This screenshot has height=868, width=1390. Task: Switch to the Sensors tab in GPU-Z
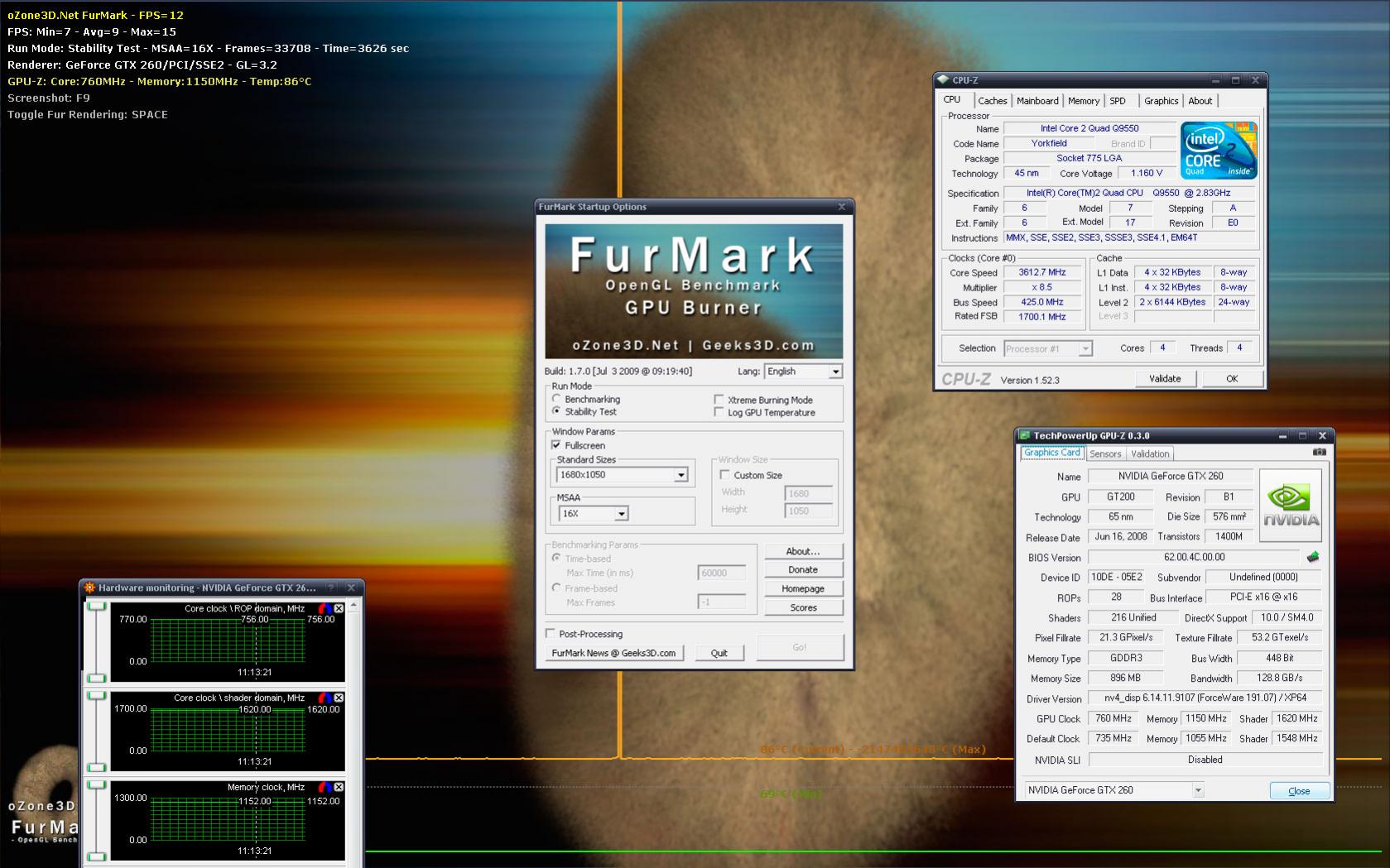pyautogui.click(x=1105, y=453)
